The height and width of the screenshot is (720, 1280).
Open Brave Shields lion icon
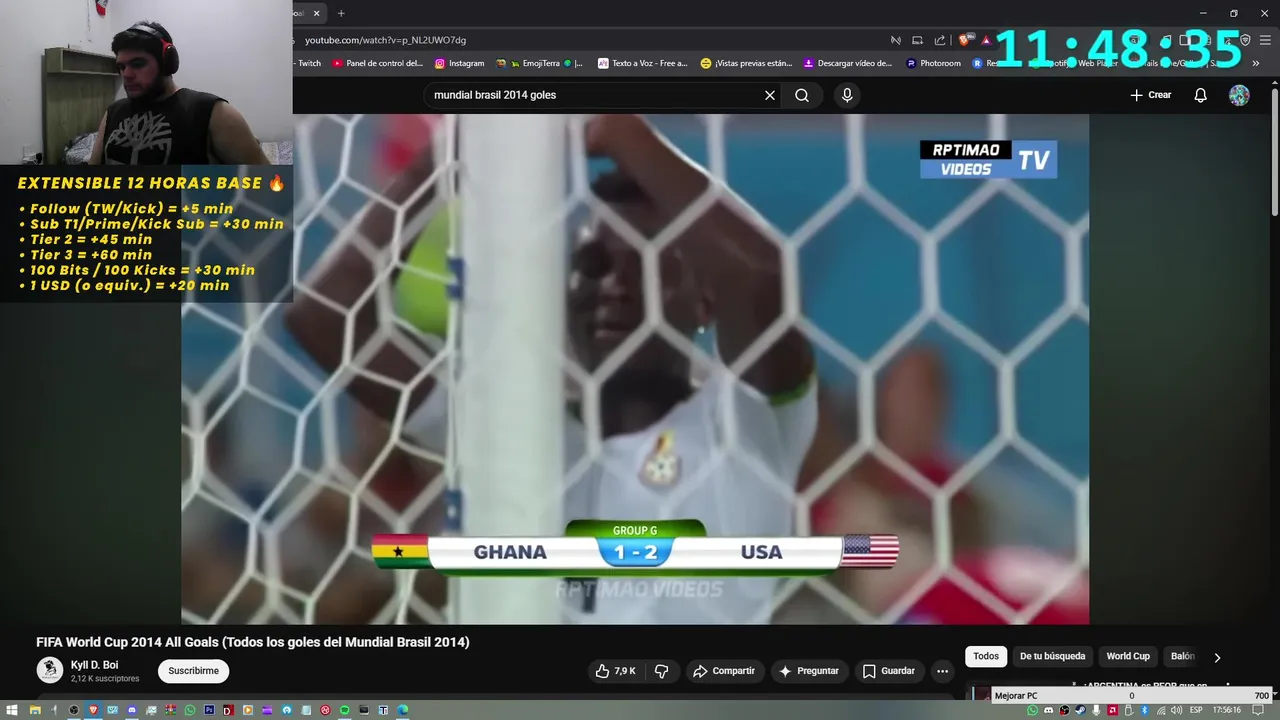point(964,40)
